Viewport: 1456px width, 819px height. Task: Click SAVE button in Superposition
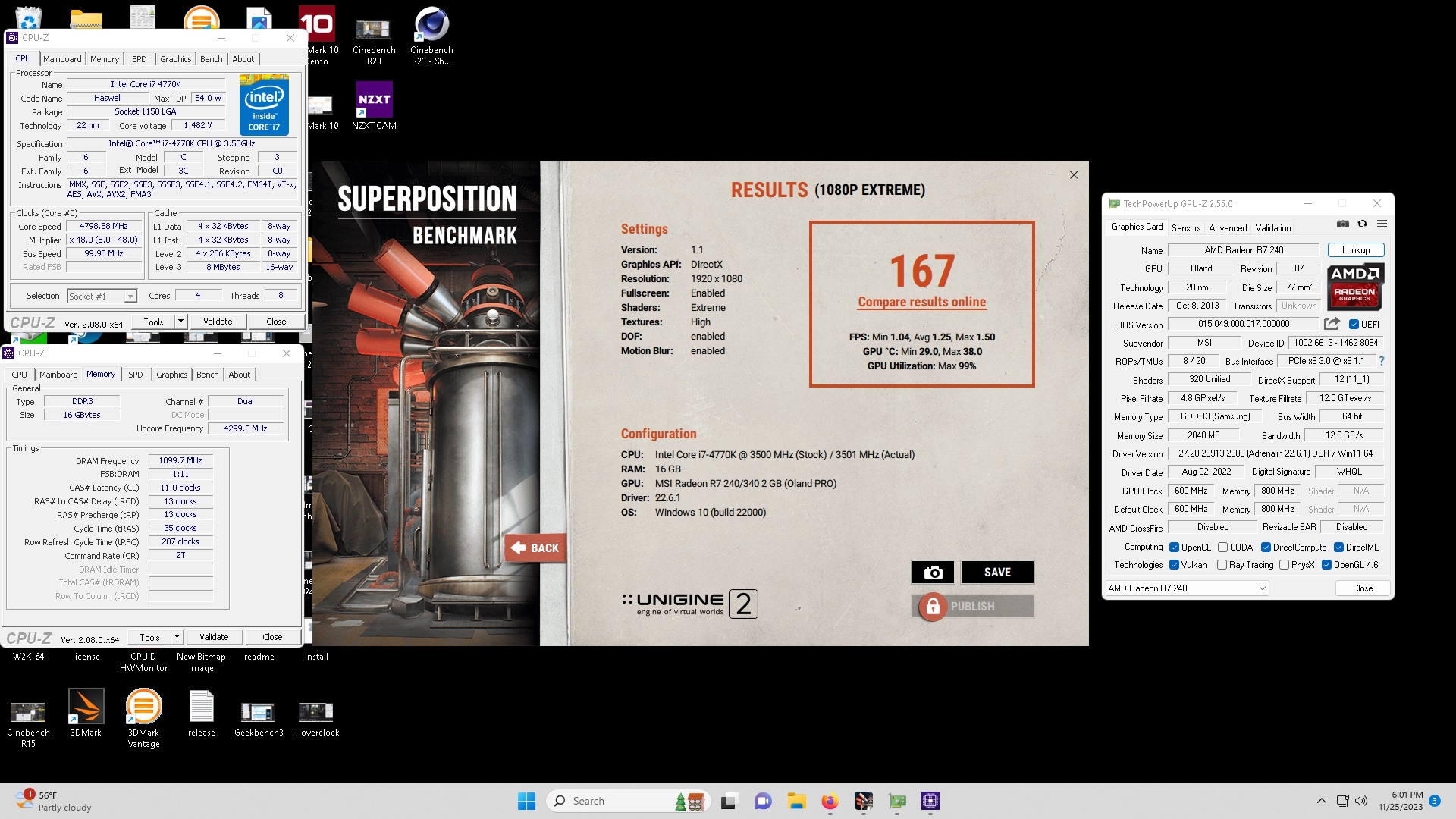997,573
